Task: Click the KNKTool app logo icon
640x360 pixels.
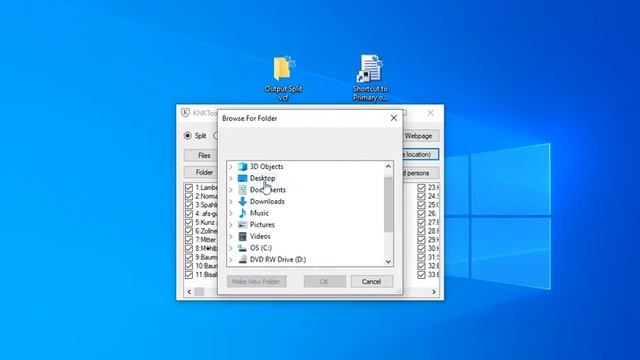Action: click(x=185, y=113)
